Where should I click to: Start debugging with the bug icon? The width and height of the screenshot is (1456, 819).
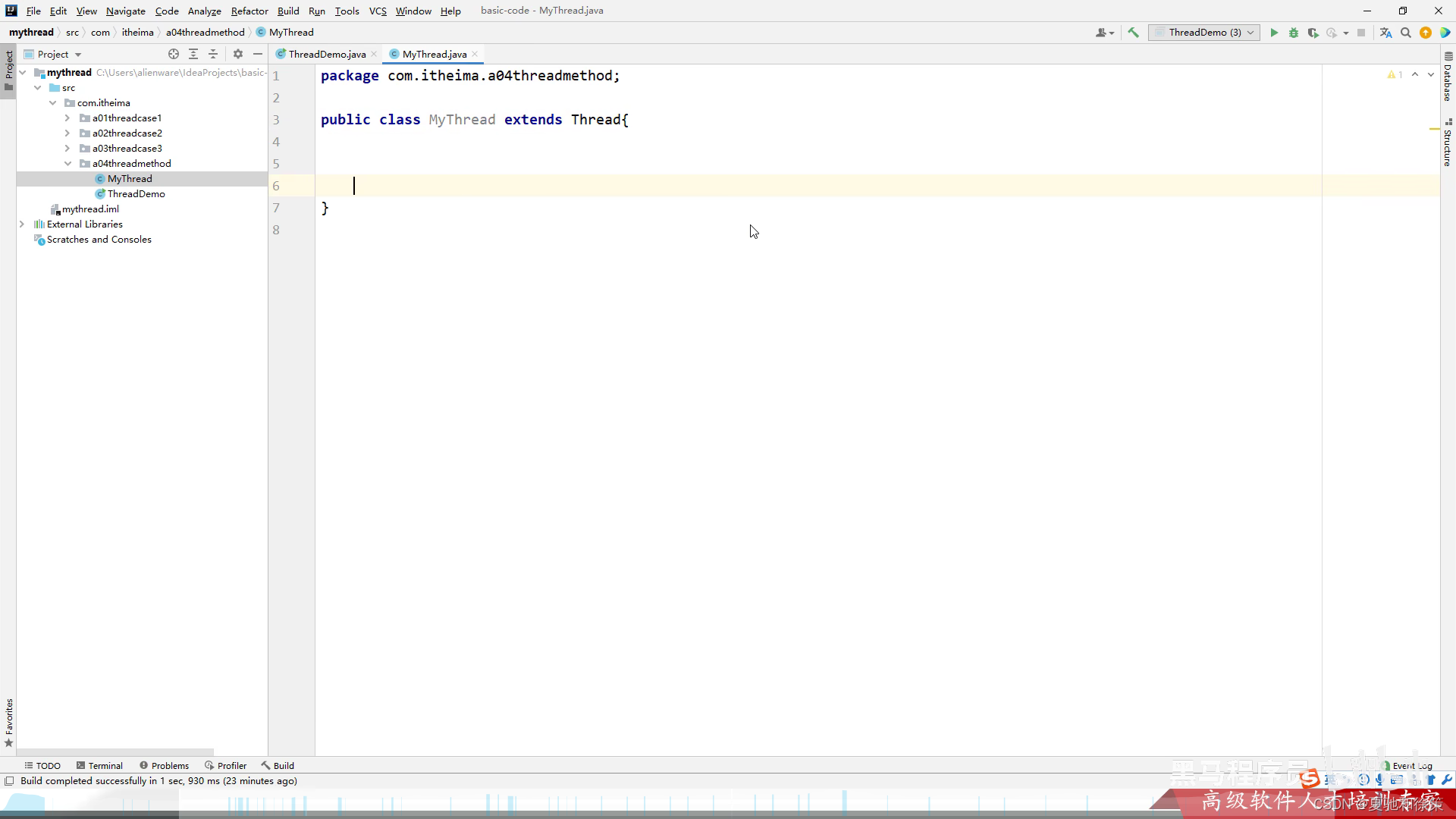1294,33
